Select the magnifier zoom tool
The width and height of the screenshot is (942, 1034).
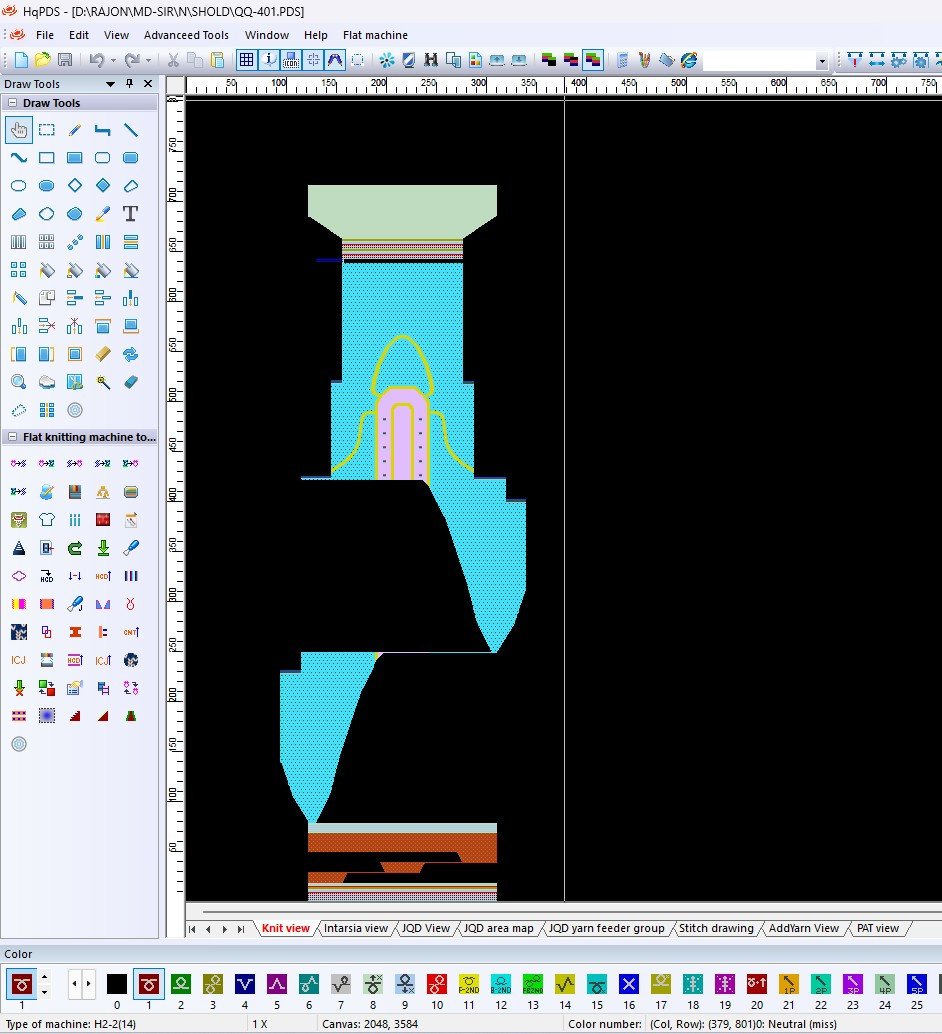pyautogui.click(x=18, y=382)
